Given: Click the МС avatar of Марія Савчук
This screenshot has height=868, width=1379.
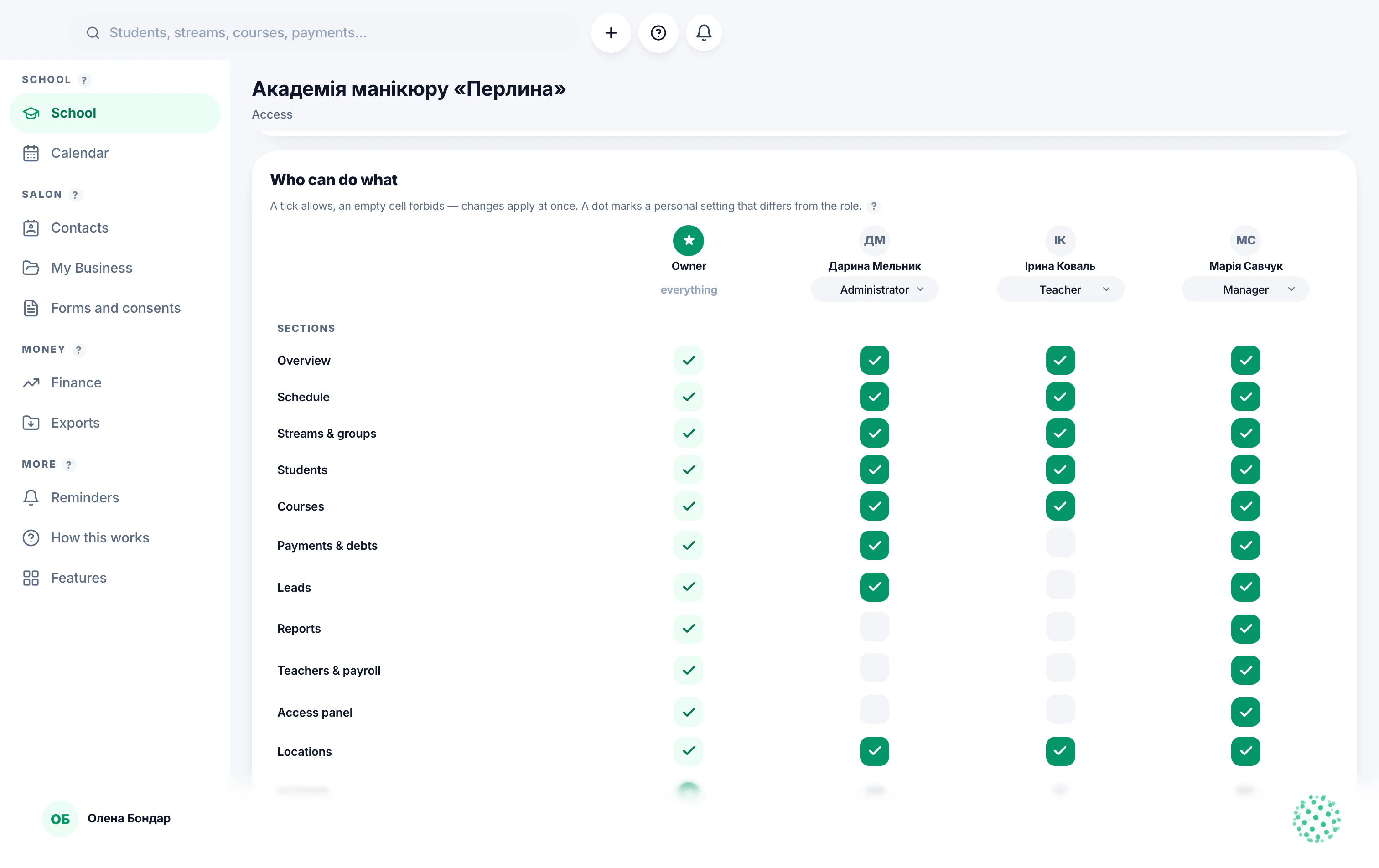Looking at the screenshot, I should 1245,240.
